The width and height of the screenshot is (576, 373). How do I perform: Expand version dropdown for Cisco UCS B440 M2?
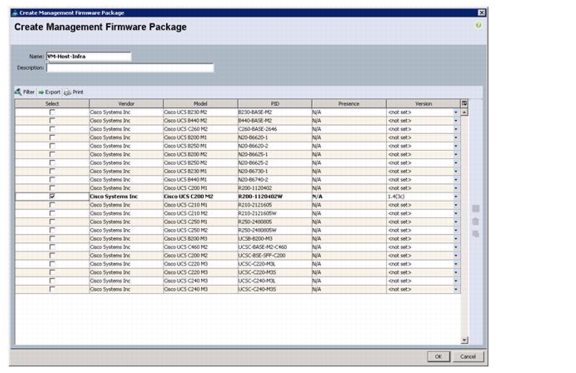click(x=456, y=121)
